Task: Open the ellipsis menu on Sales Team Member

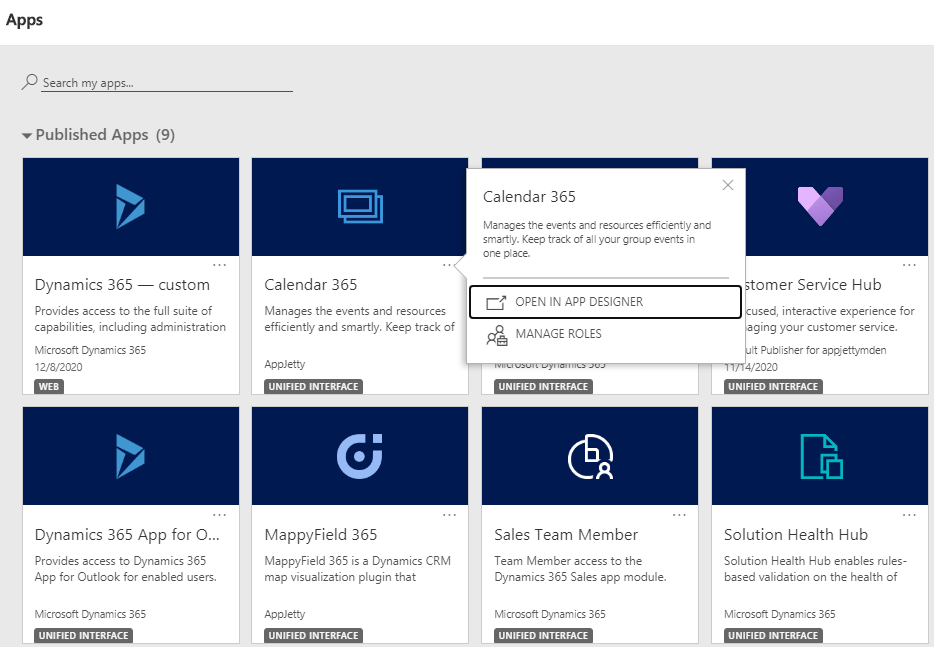Action: tap(679, 514)
